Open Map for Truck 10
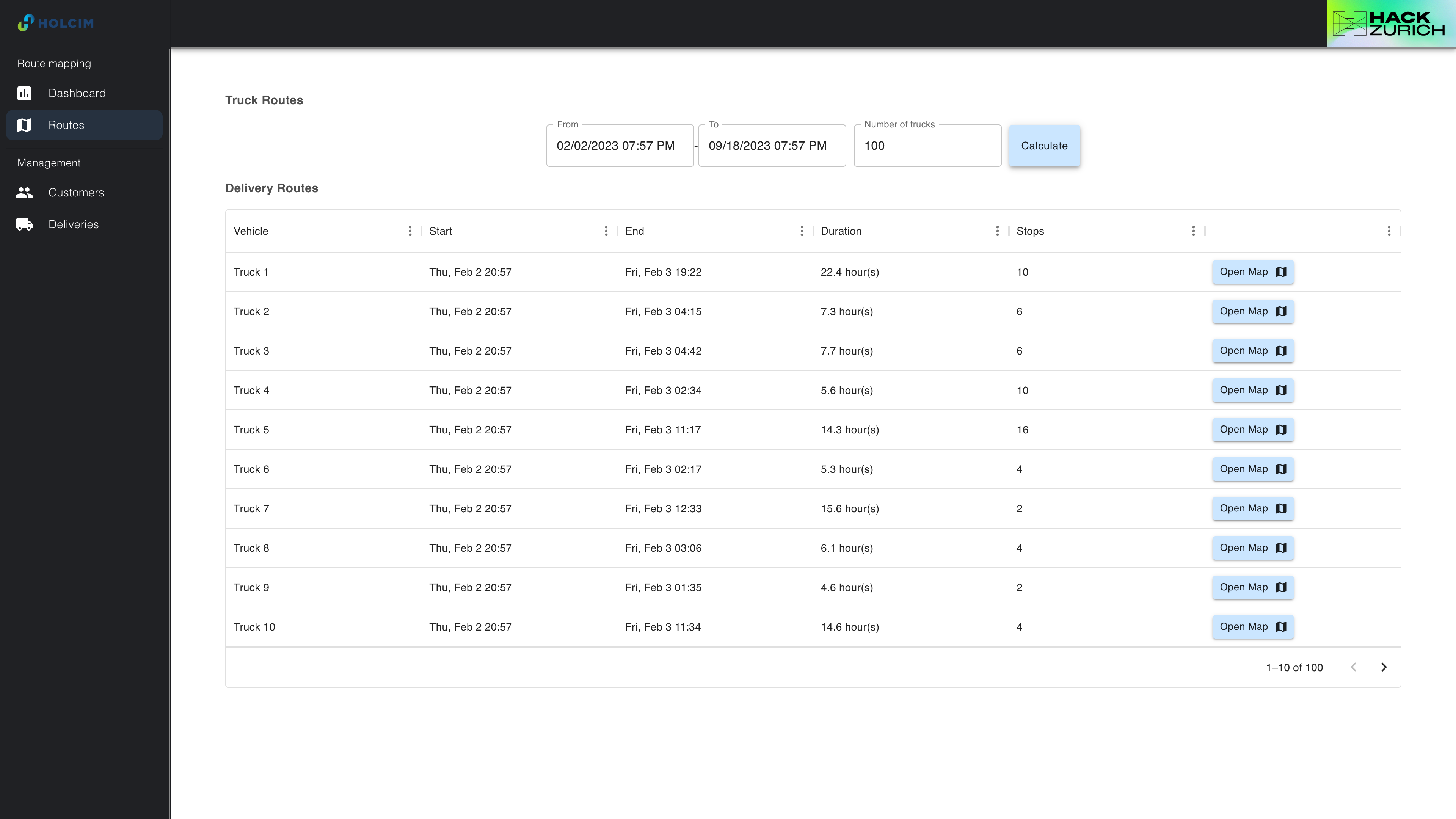This screenshot has width=1456, height=819. [x=1252, y=627]
